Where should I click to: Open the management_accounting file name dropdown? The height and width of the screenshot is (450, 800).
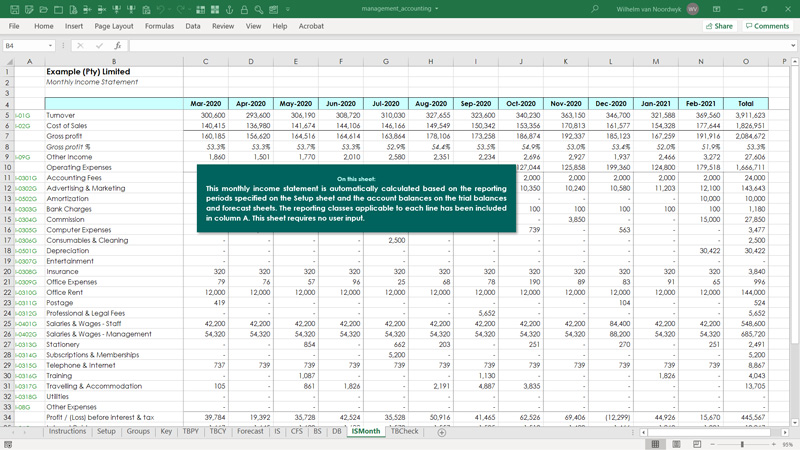click(437, 9)
